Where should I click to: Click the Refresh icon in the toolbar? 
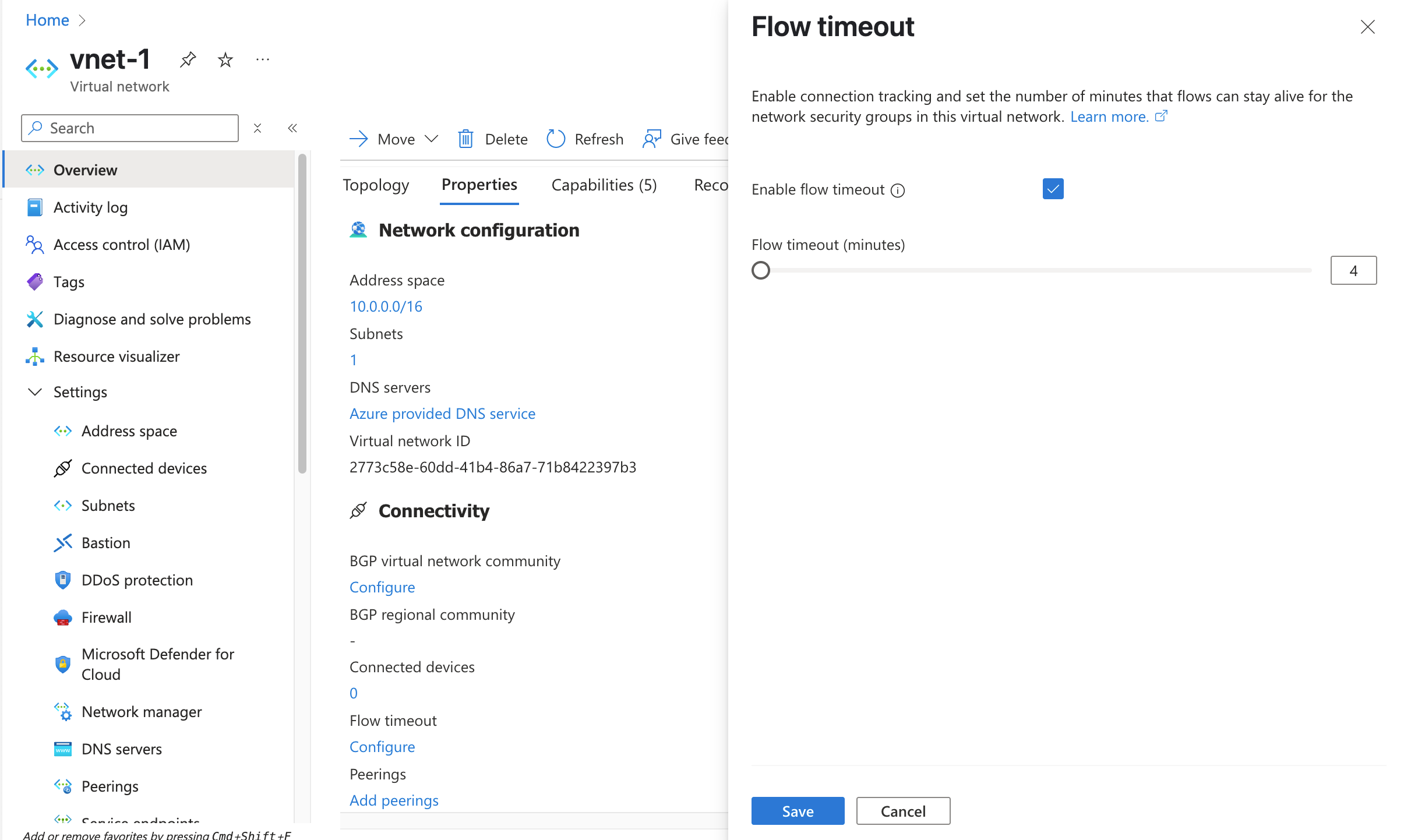[556, 139]
